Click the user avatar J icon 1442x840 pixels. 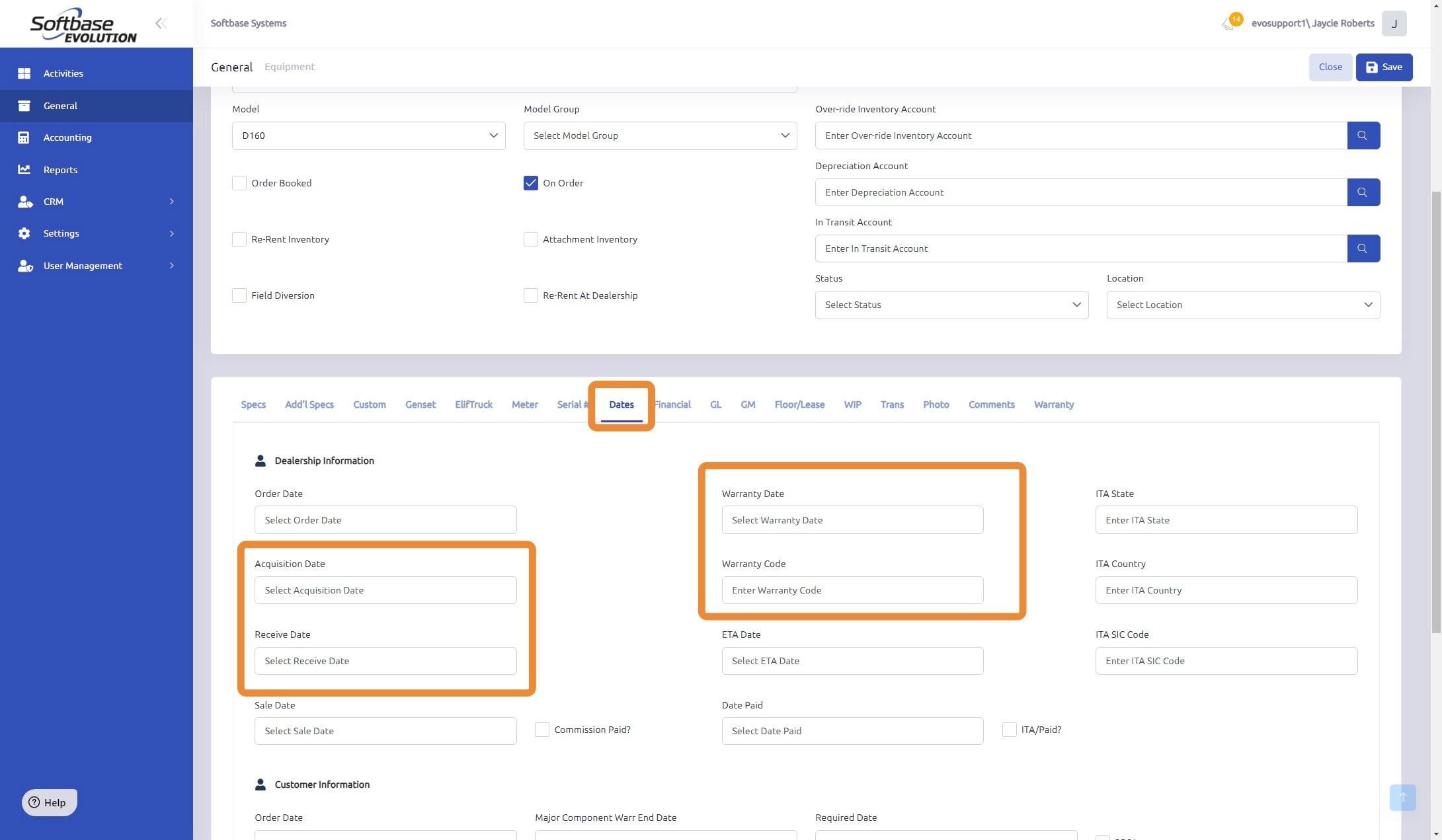[1394, 24]
